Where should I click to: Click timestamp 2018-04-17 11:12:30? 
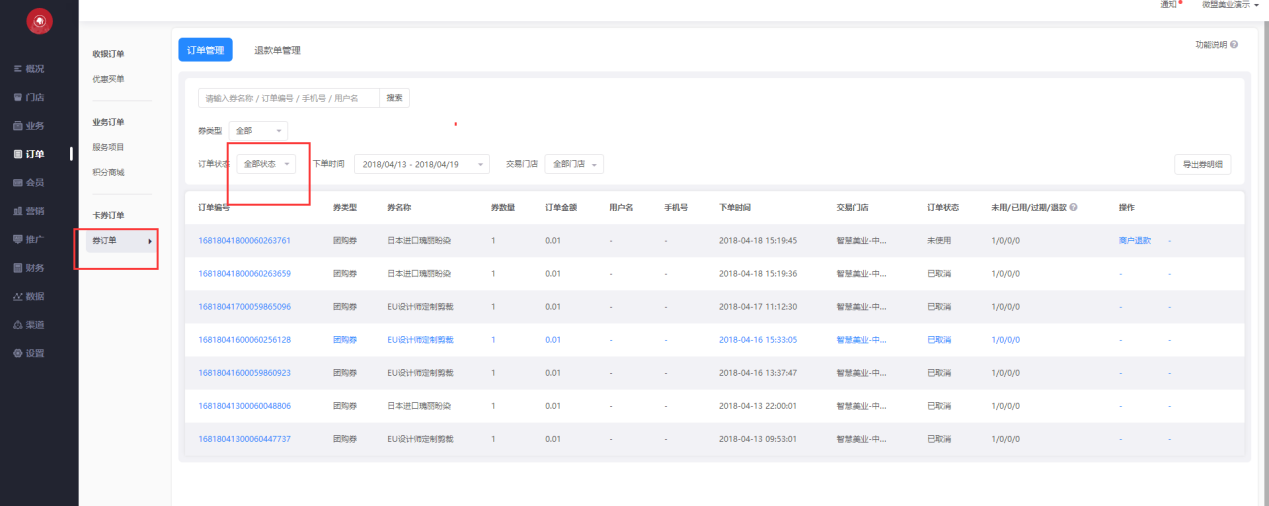[758, 306]
